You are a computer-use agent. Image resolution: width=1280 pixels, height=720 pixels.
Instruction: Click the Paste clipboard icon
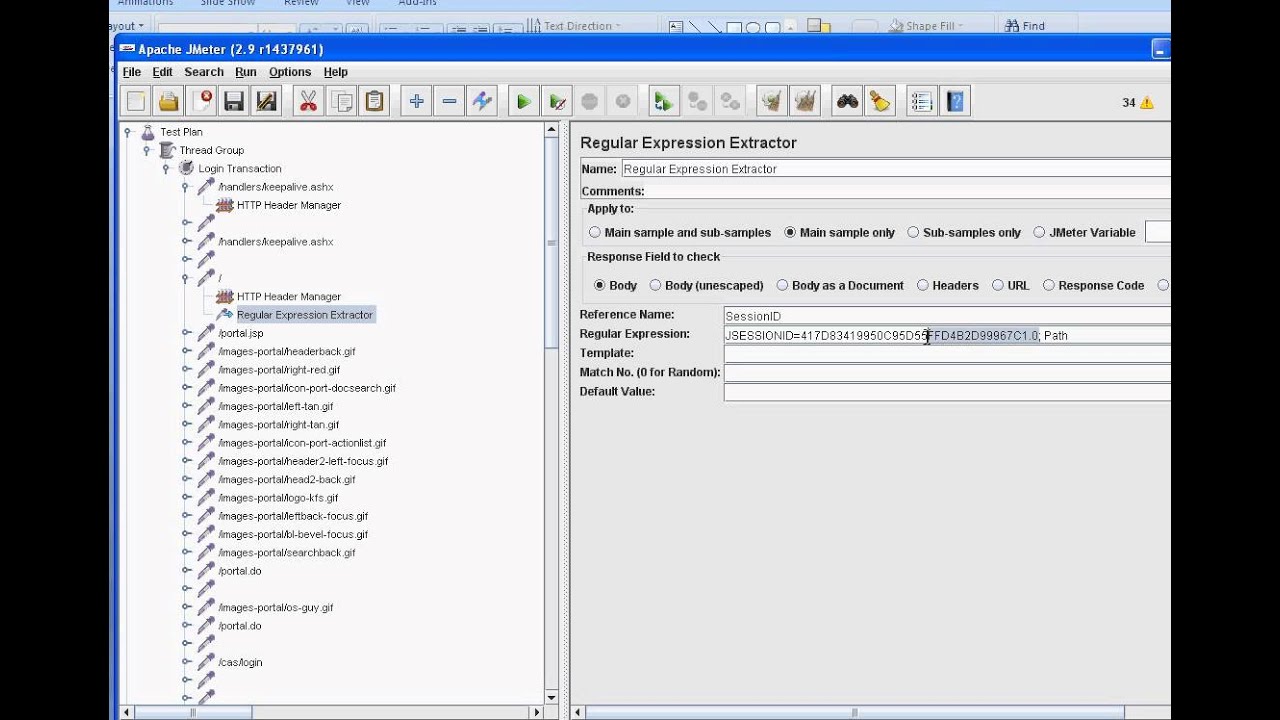point(374,101)
